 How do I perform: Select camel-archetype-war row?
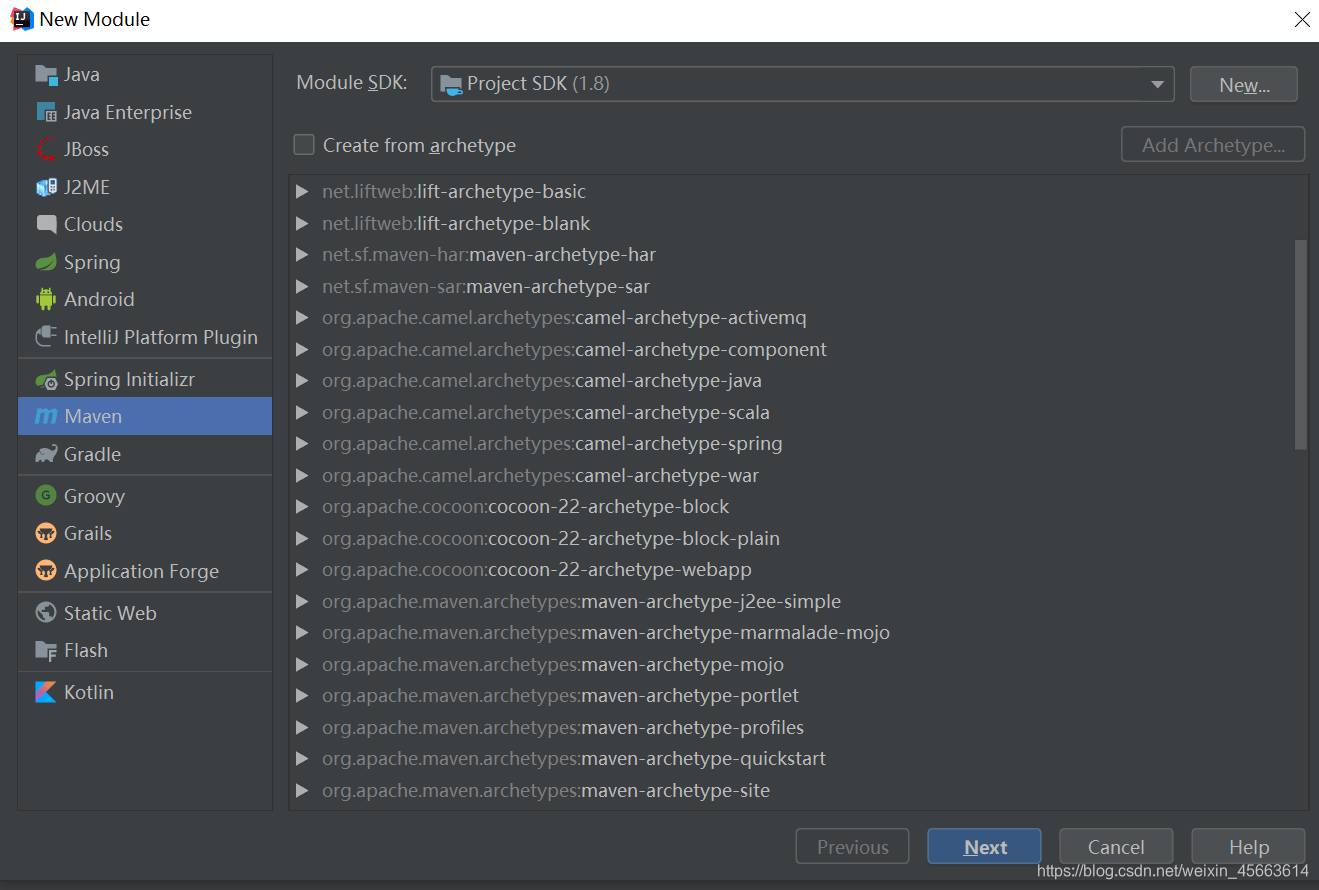pyautogui.click(x=790, y=476)
